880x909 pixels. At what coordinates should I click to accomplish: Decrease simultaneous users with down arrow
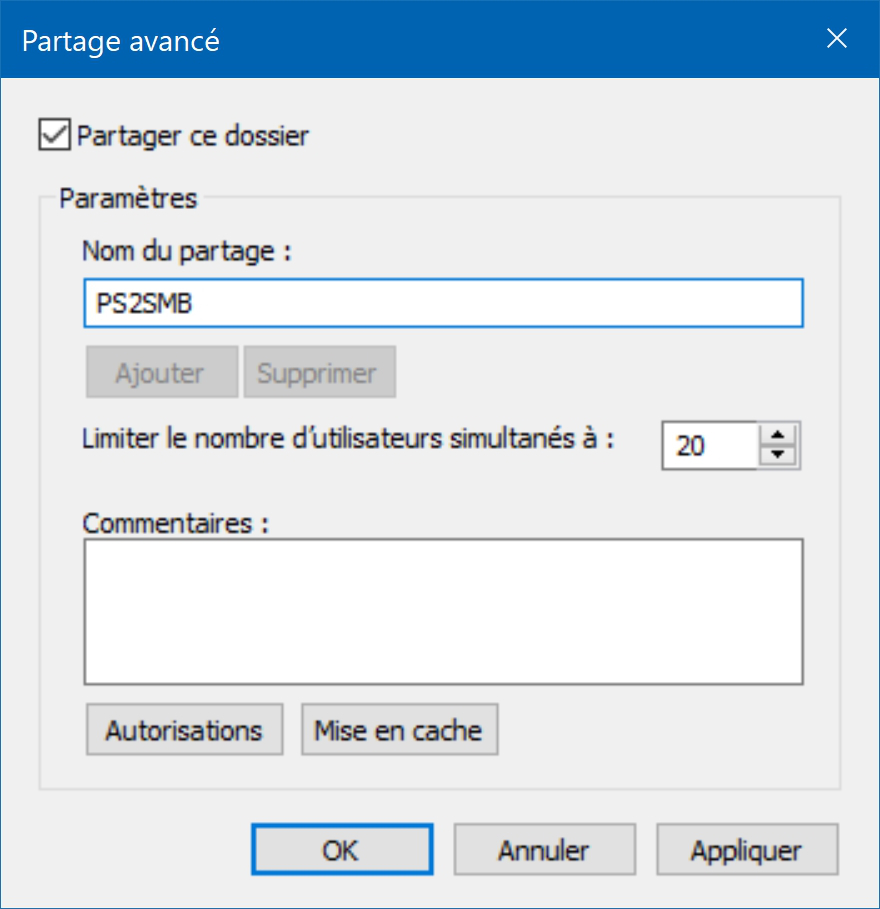coord(778,456)
